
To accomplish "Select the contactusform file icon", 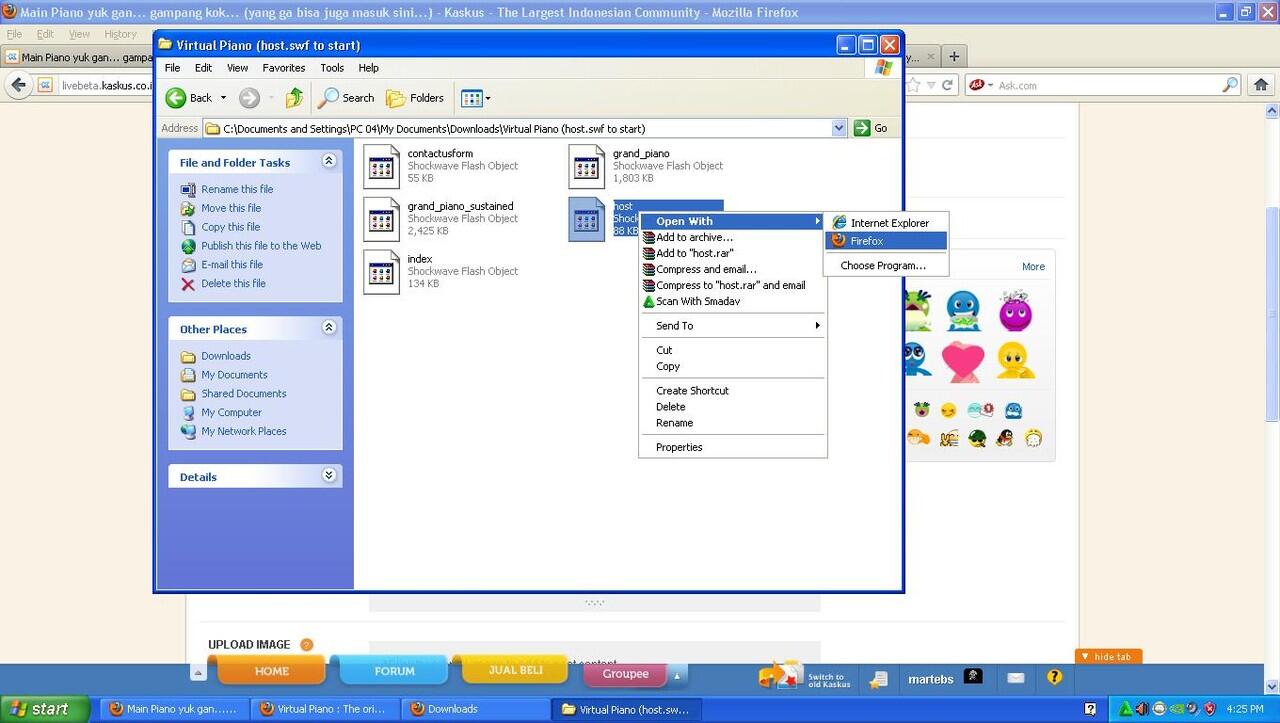I will 381,166.
